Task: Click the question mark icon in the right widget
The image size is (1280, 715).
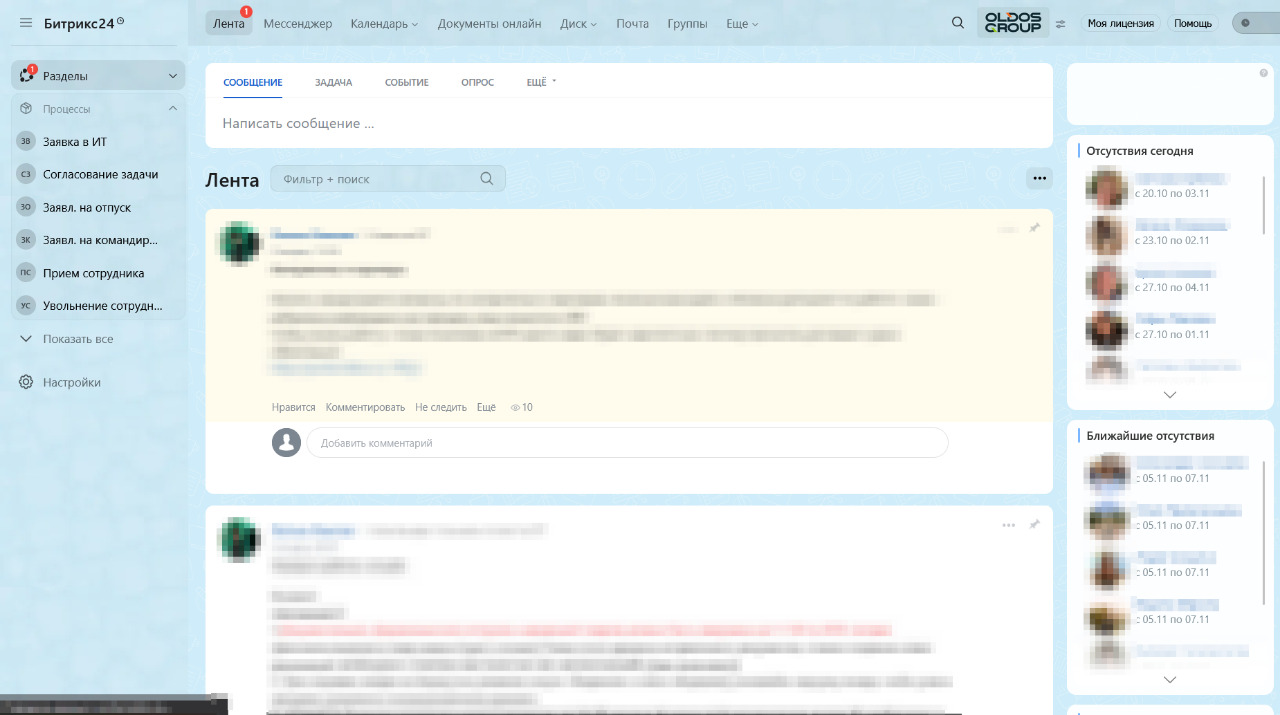Action: 1263,73
